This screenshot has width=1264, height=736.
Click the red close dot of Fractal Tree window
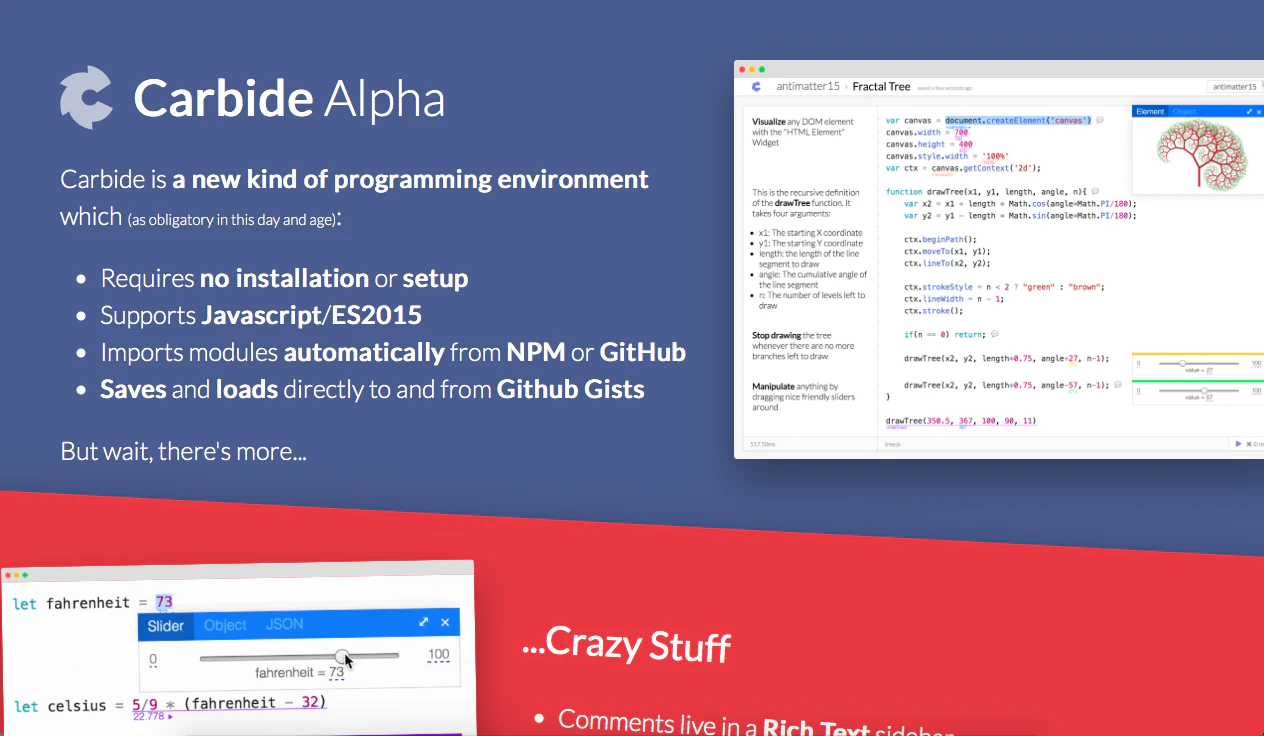[742, 69]
